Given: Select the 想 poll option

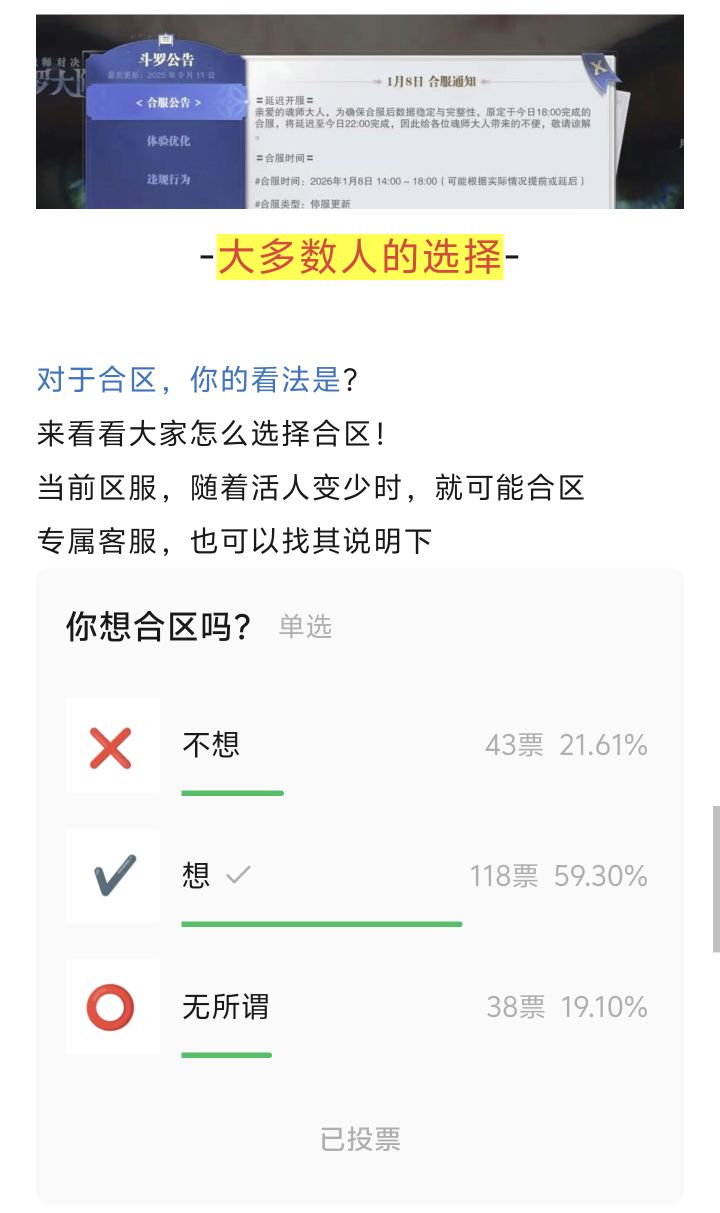Looking at the screenshot, I should 360,877.
